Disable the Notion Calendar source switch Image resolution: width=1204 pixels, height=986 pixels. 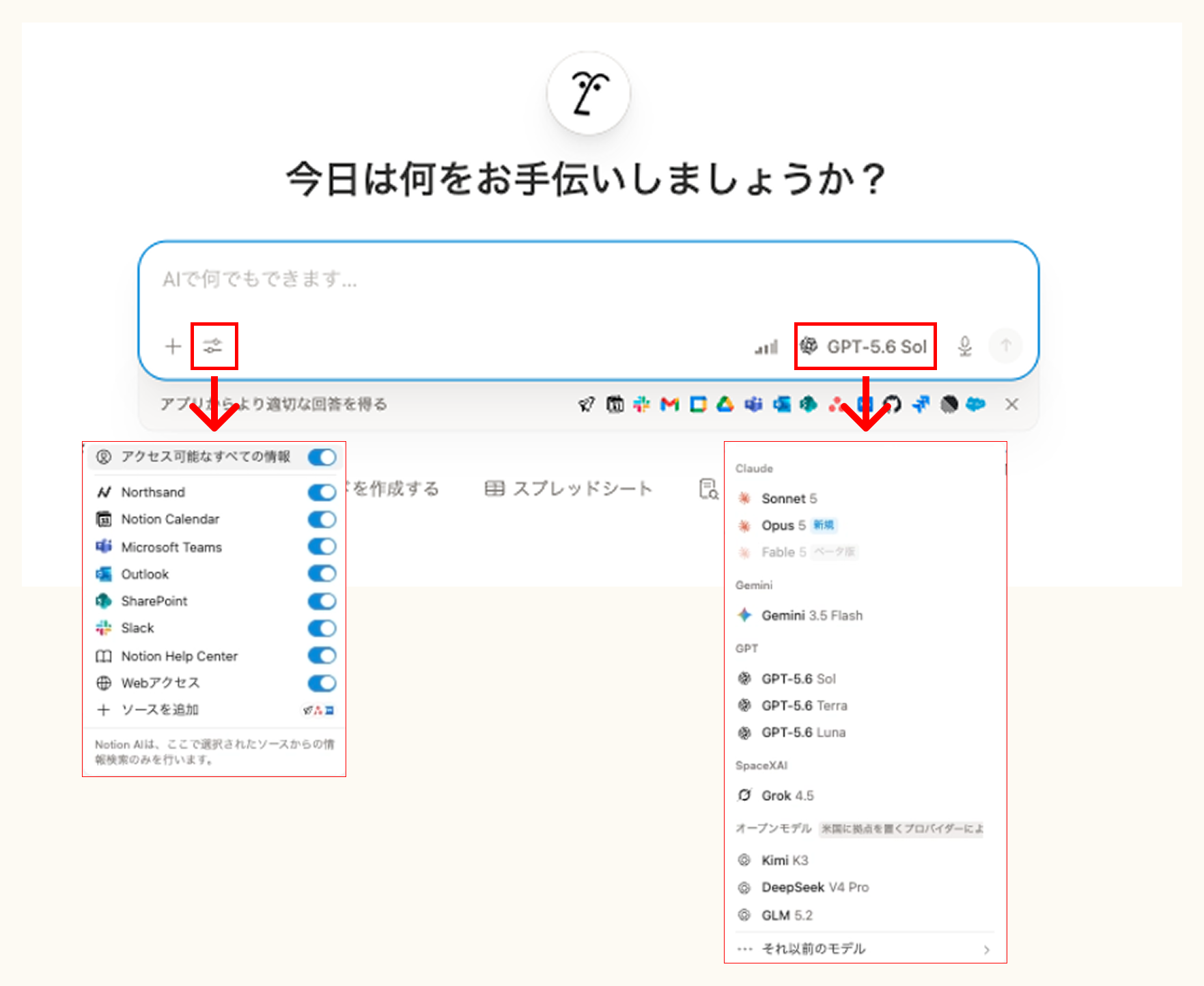[322, 520]
